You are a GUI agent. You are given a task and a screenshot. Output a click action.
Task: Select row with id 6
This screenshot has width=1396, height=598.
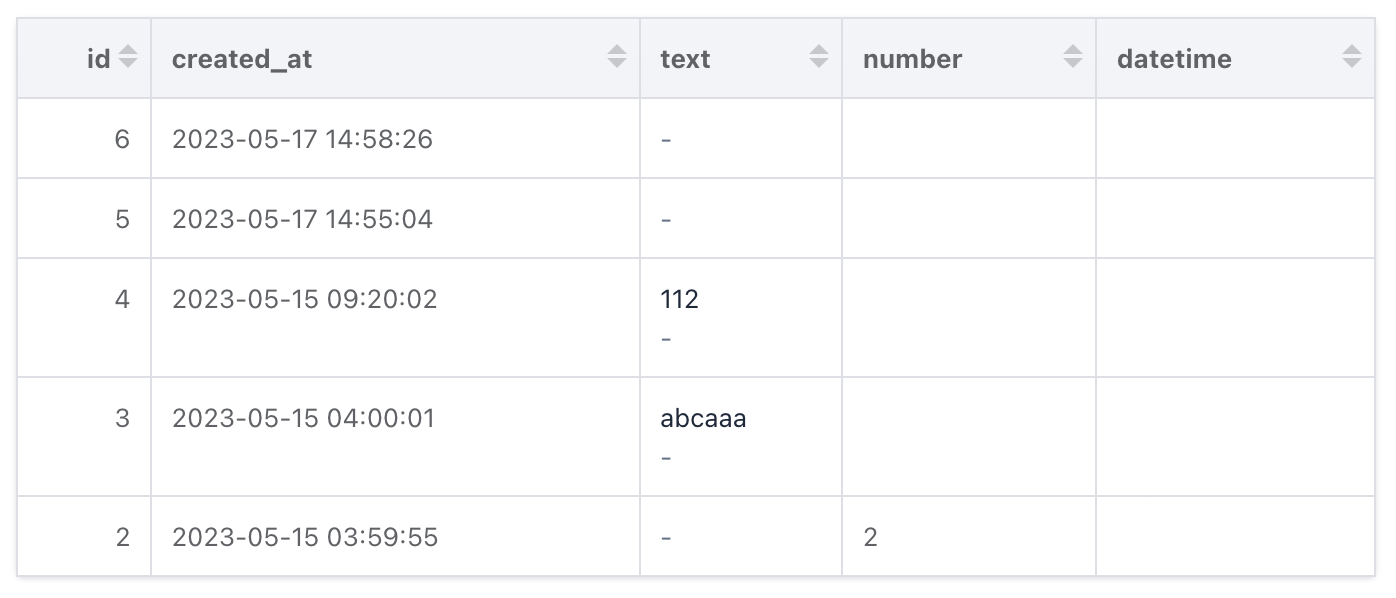pos(696,139)
